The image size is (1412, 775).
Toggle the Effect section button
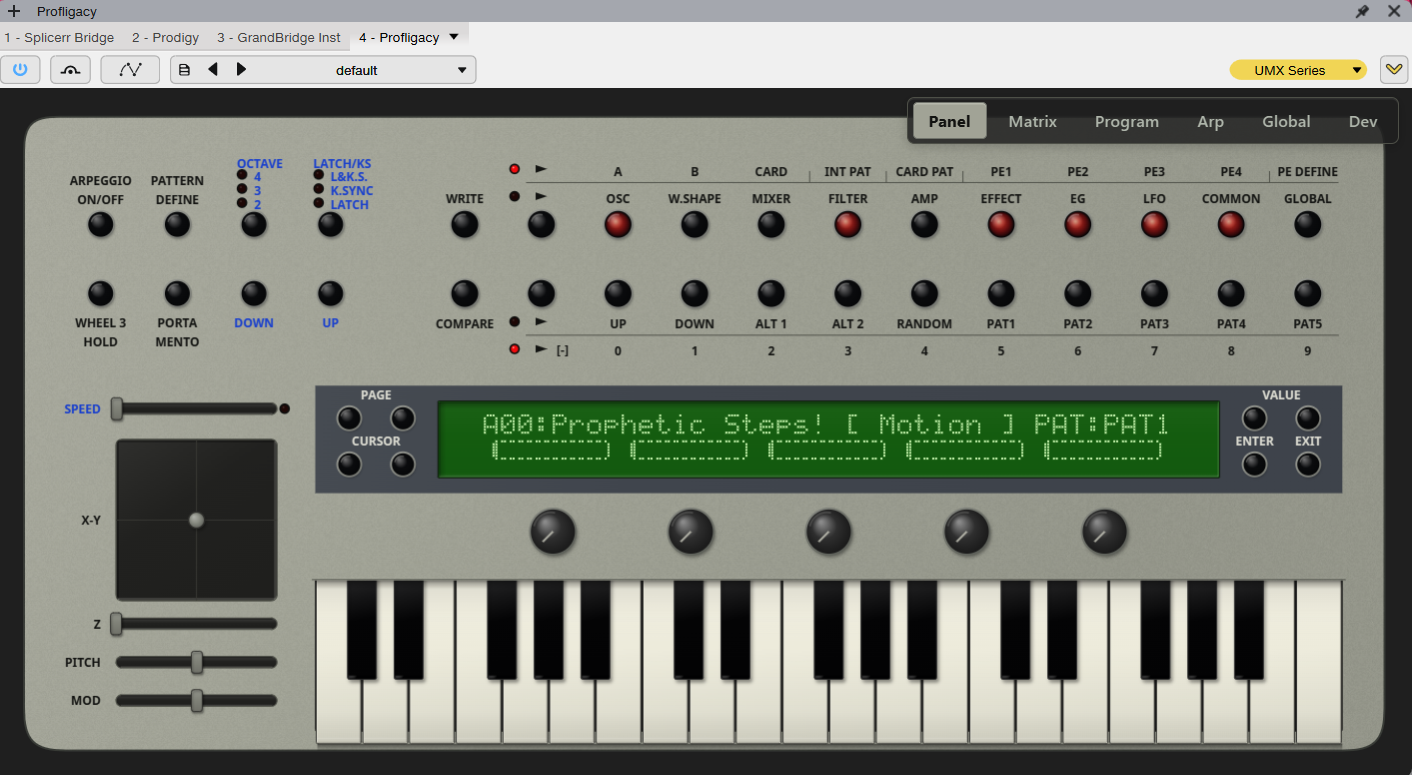point(1001,225)
